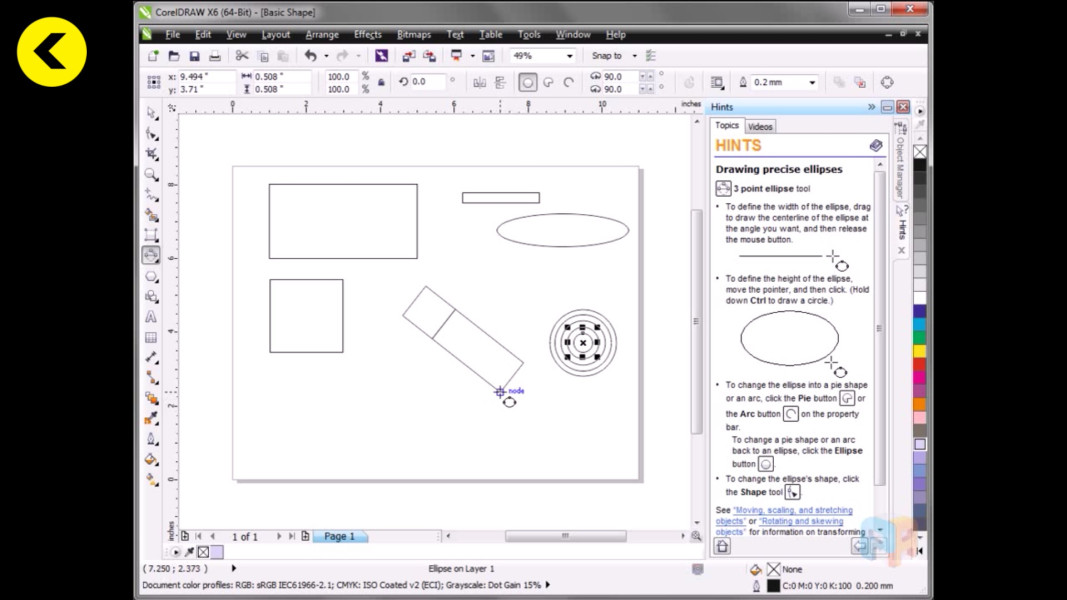This screenshot has height=600, width=1067.
Task: Open the undo history dropdown arrow
Action: (x=326, y=56)
